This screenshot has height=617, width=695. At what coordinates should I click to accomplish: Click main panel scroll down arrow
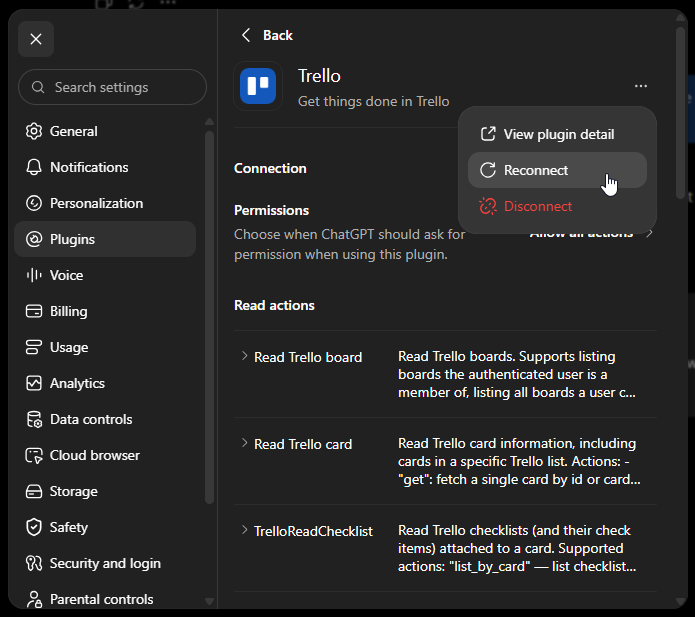[680, 601]
